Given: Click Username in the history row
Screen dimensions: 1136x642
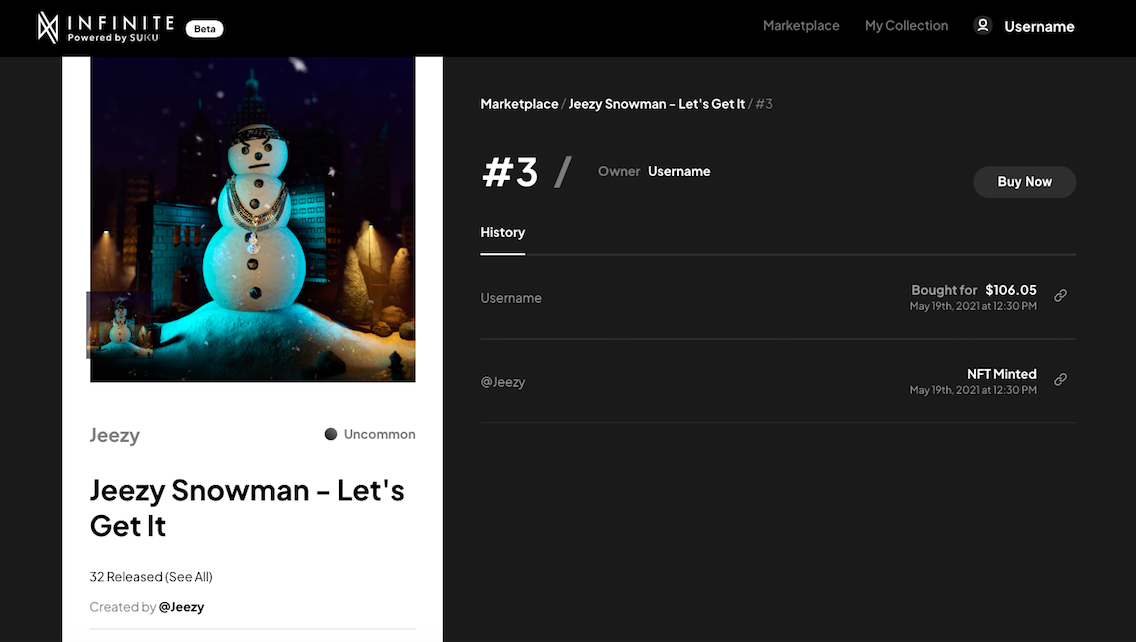Looking at the screenshot, I should click(x=511, y=298).
